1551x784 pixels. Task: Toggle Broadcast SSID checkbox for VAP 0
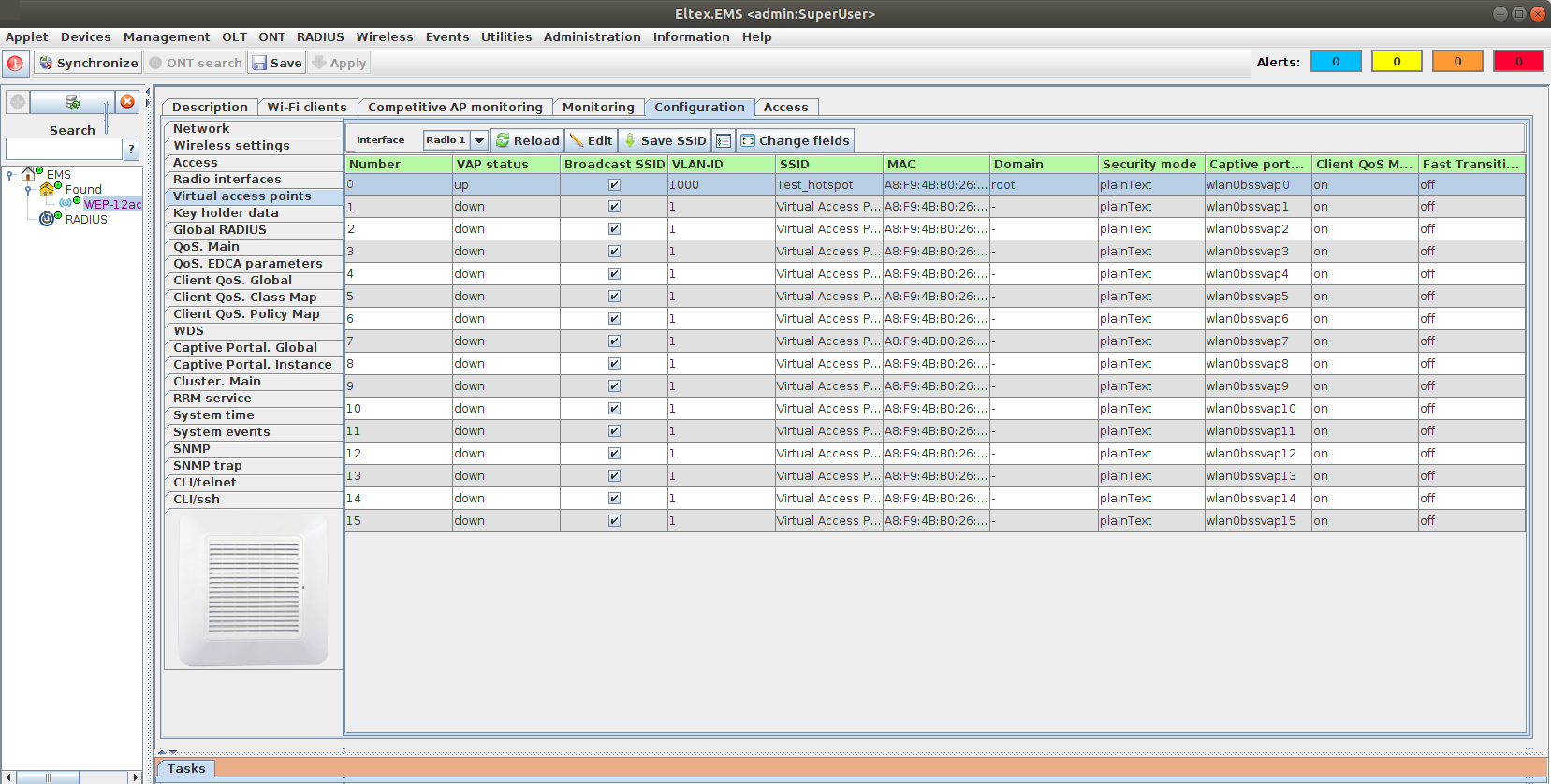coord(614,185)
